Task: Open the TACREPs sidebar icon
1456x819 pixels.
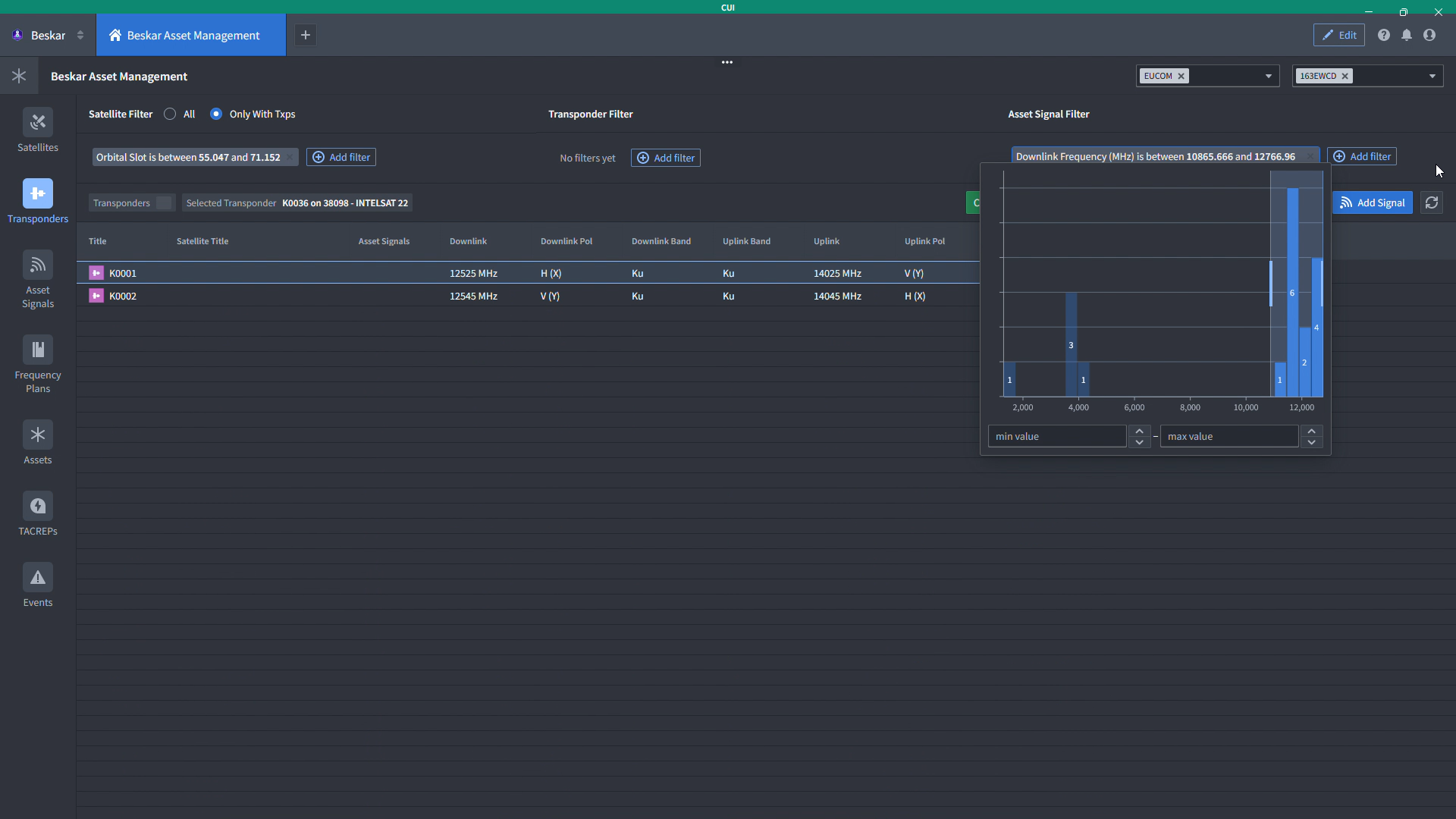Action: (38, 507)
